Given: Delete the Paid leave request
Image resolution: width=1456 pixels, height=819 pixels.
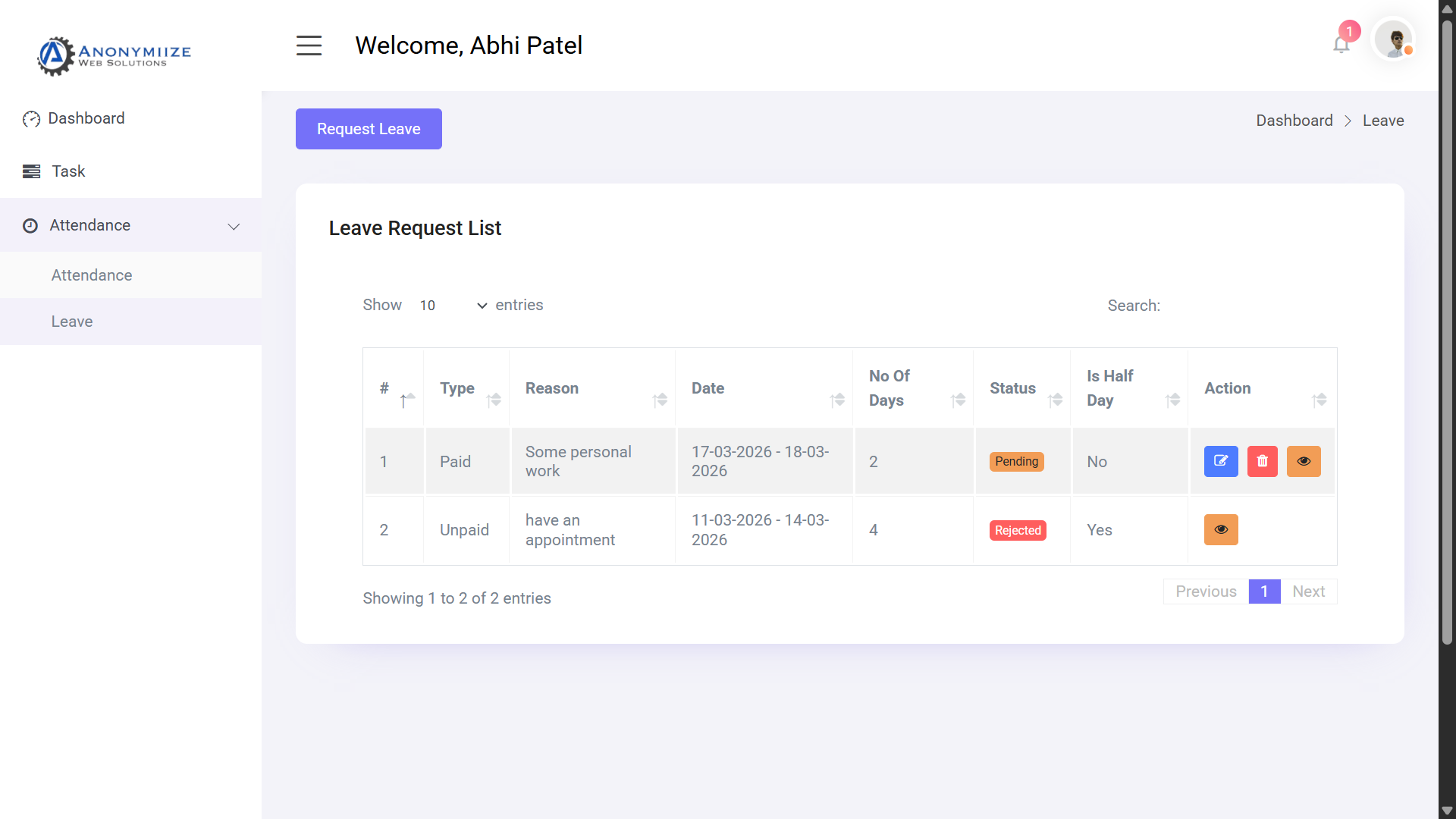Looking at the screenshot, I should pyautogui.click(x=1262, y=461).
